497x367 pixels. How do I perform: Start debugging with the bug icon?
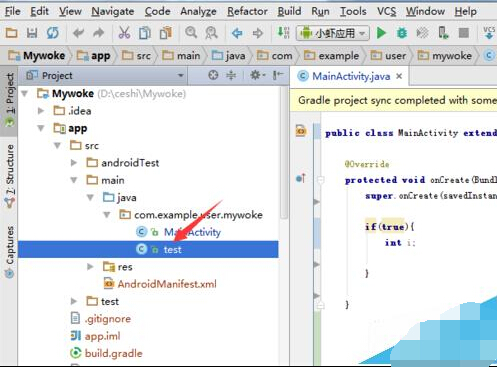(x=402, y=33)
